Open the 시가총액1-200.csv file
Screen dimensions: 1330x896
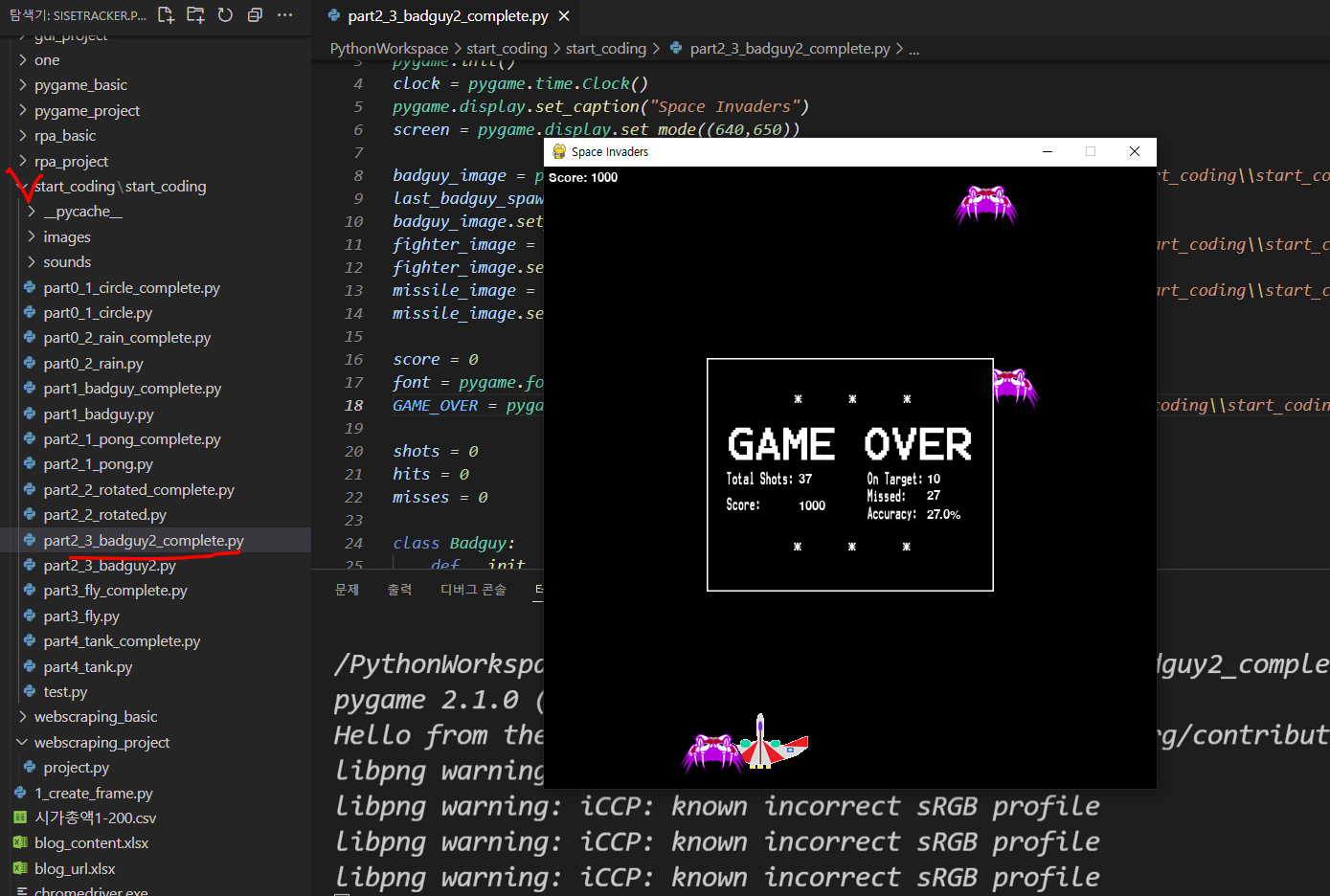95,818
